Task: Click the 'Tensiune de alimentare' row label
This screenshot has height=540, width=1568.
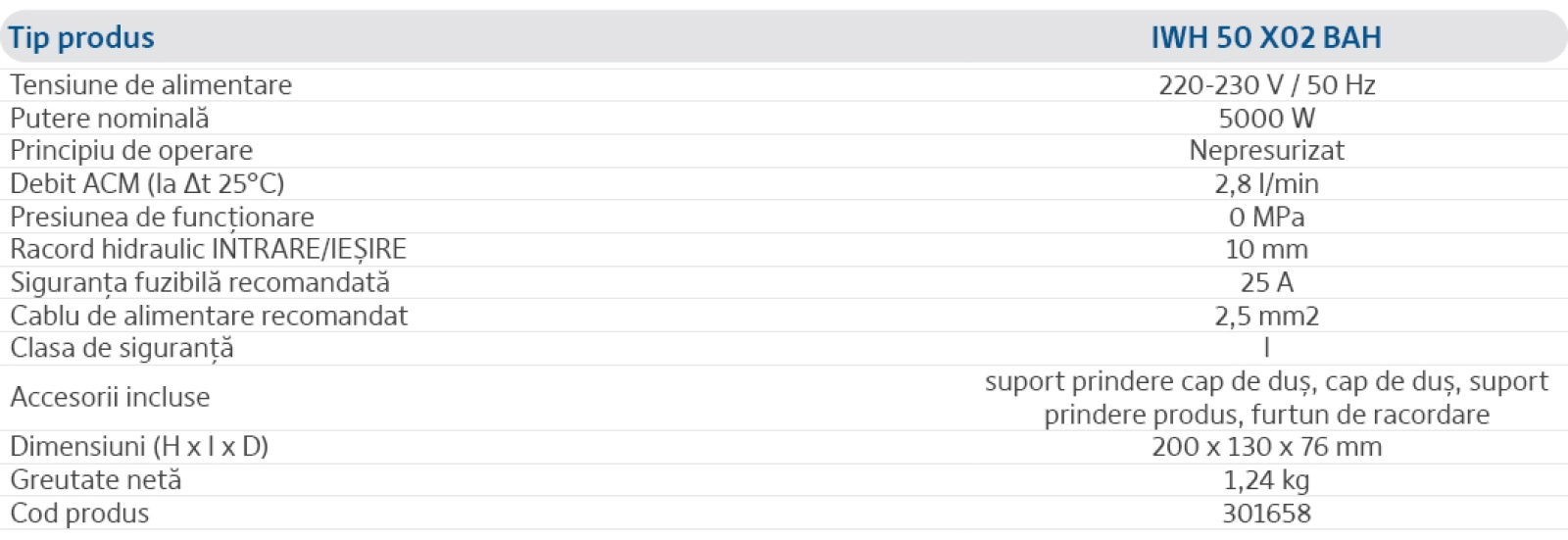Action: (151, 85)
